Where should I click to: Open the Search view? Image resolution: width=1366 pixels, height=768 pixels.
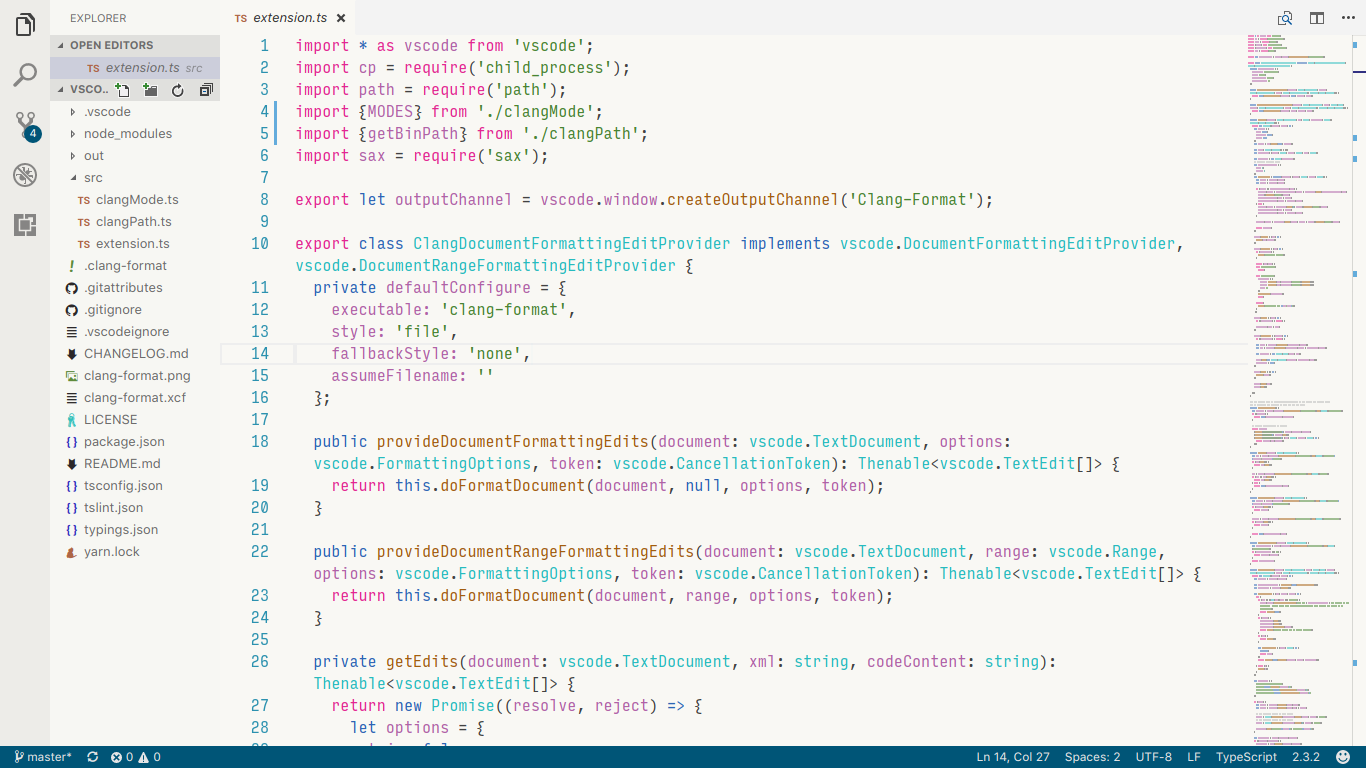pyautogui.click(x=24, y=73)
